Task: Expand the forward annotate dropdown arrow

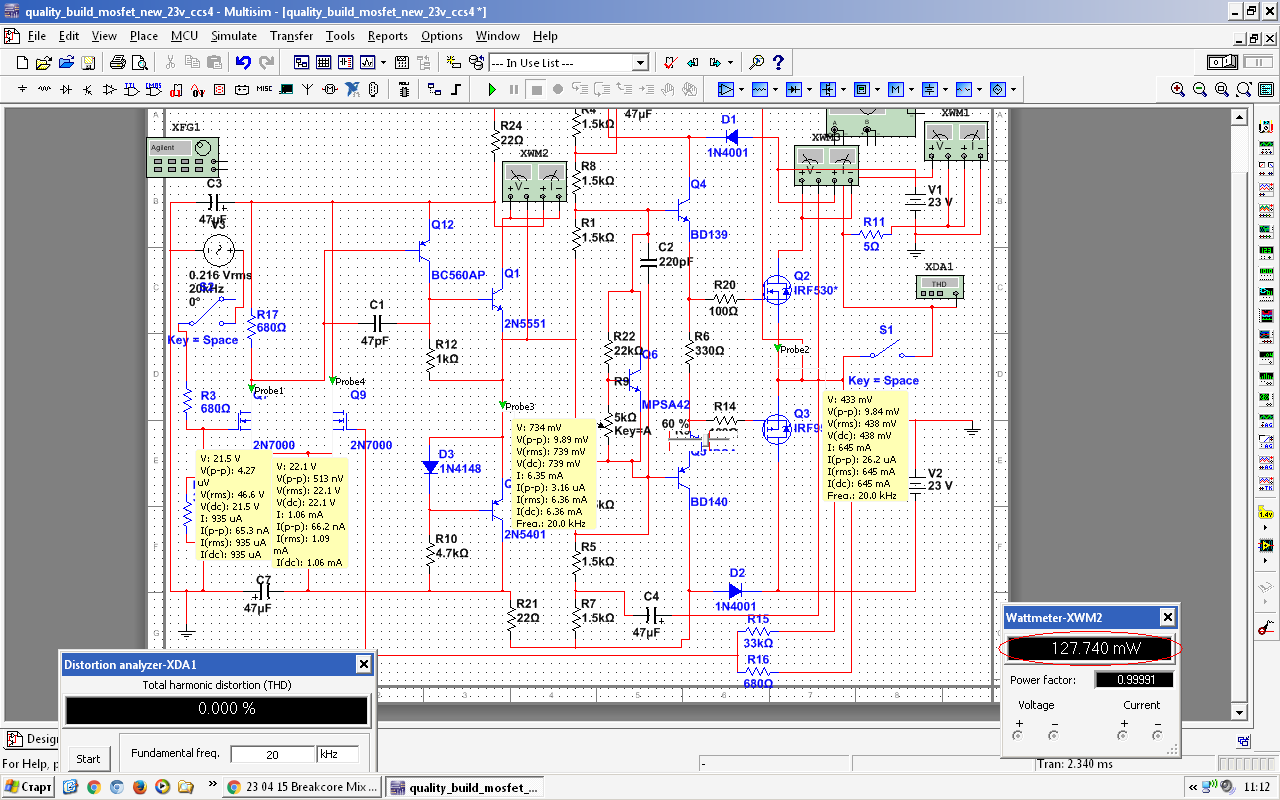Action: (730, 62)
